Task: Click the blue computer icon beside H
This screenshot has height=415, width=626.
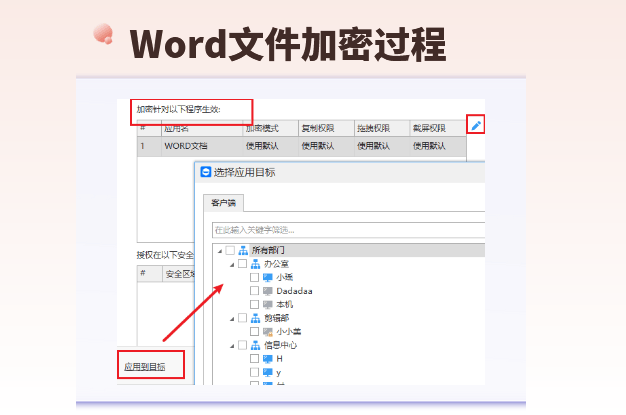Action: point(267,359)
